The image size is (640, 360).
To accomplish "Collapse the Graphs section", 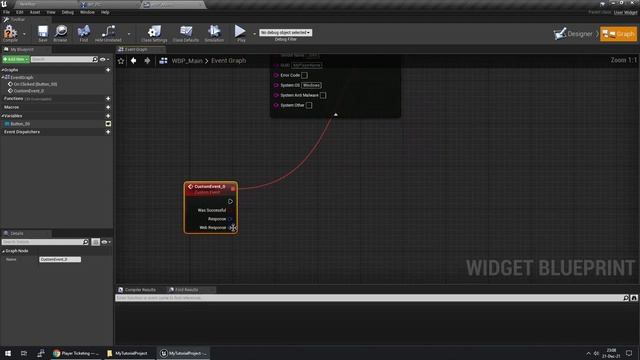I will tap(3, 70).
